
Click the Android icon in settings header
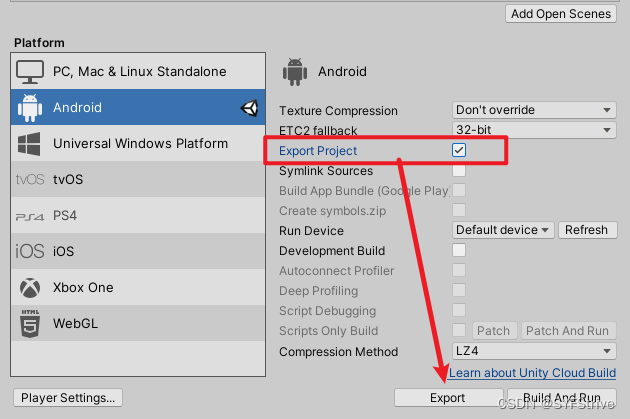pos(295,72)
